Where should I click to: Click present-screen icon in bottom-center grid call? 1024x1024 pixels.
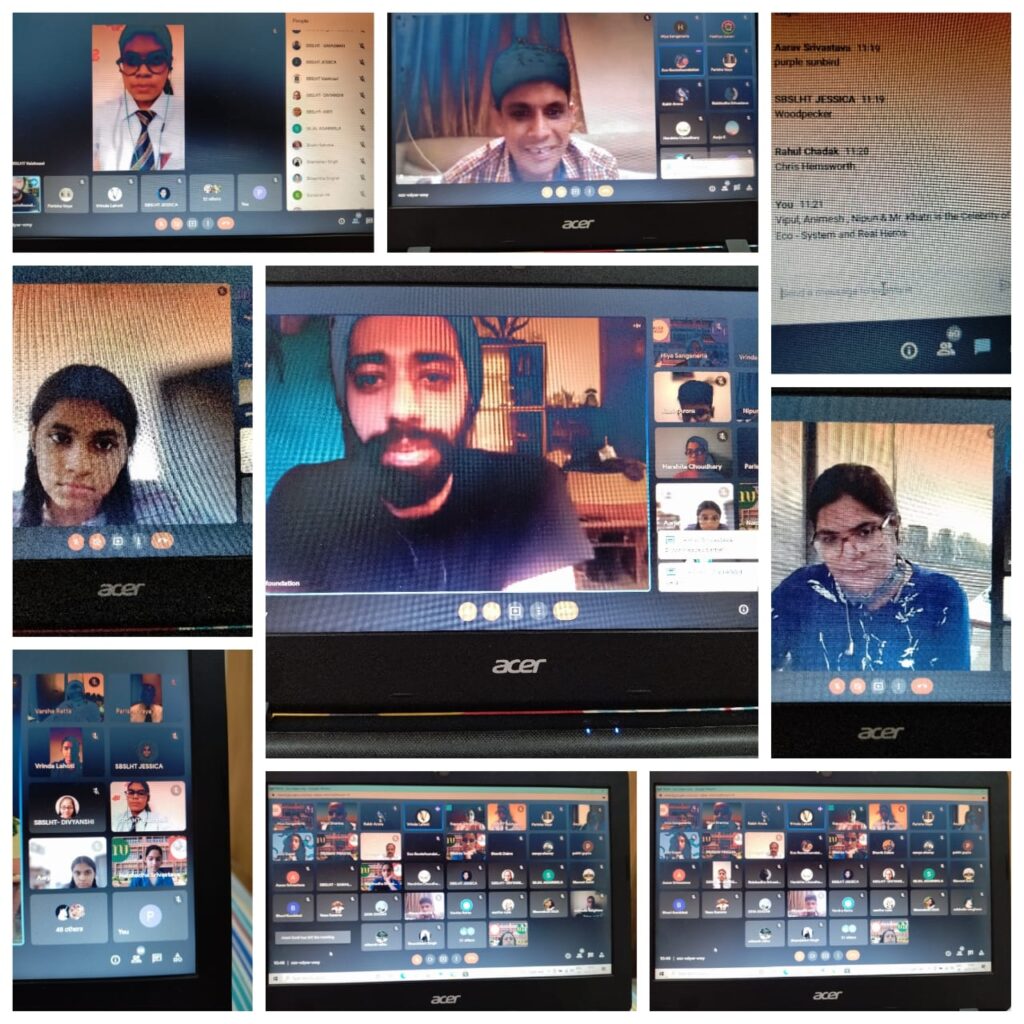[x=443, y=959]
